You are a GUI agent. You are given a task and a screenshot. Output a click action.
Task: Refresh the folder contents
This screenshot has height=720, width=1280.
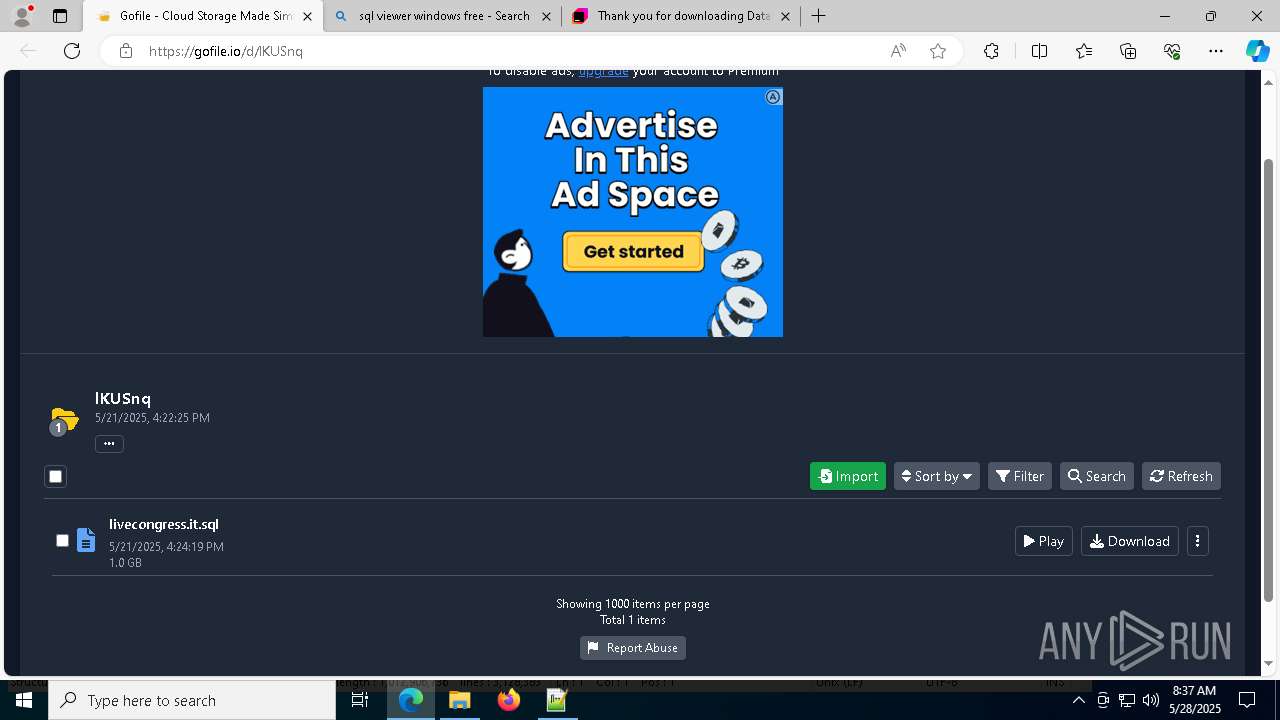pos(1181,476)
